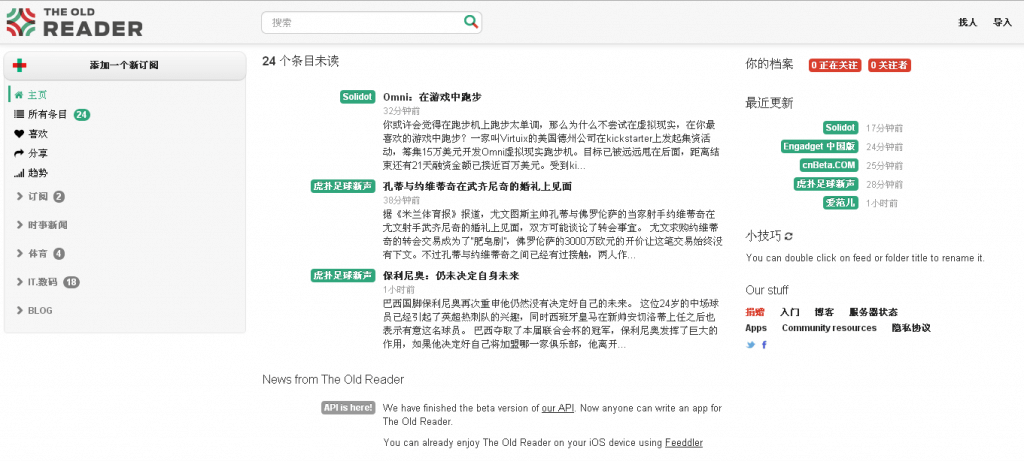Open 主页 in the sidebar

pos(37,95)
